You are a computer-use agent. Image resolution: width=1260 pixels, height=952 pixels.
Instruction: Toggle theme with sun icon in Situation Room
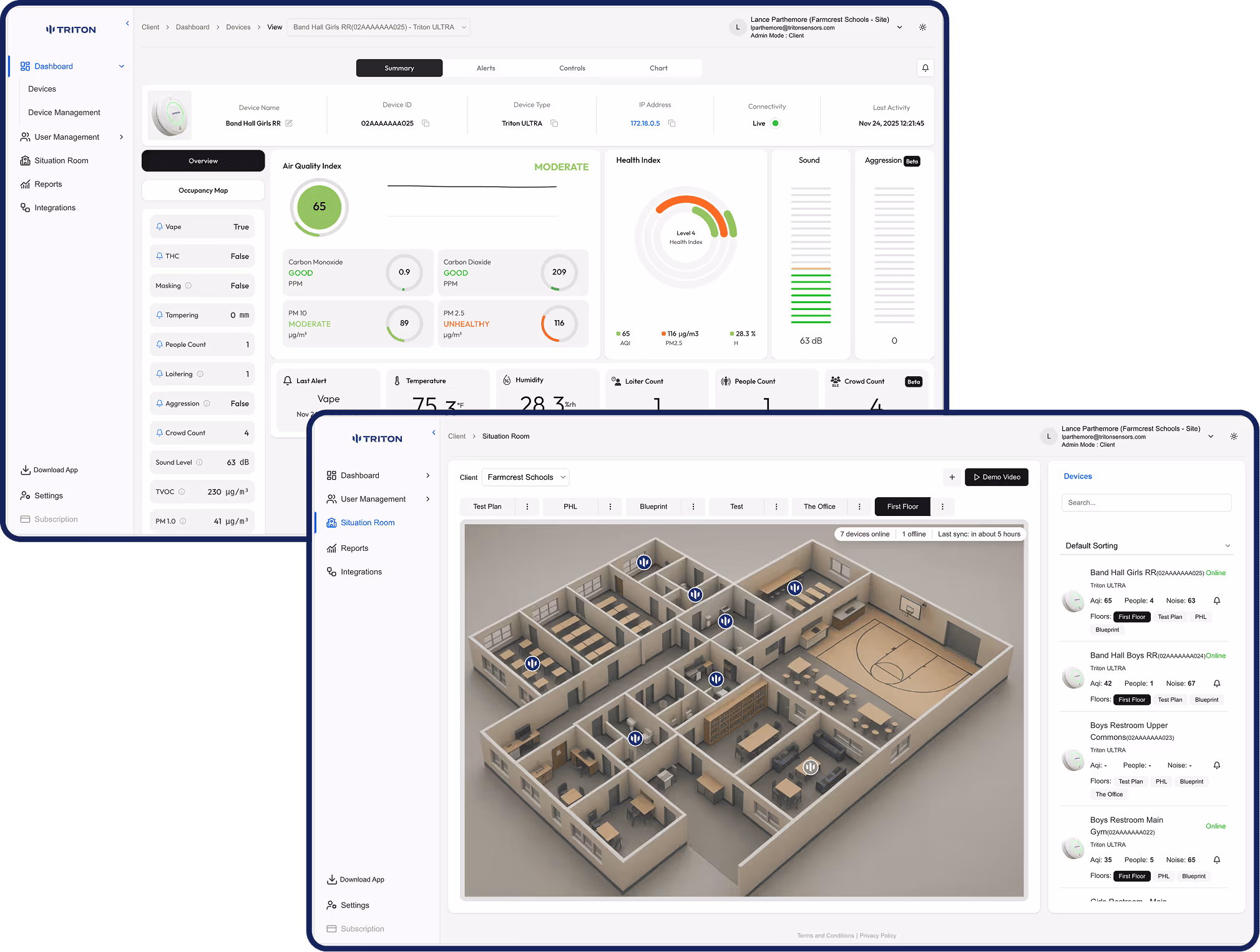click(x=1233, y=437)
